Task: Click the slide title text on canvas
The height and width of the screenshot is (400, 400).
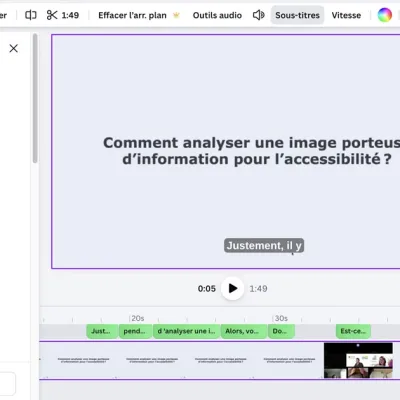Action: [252, 151]
